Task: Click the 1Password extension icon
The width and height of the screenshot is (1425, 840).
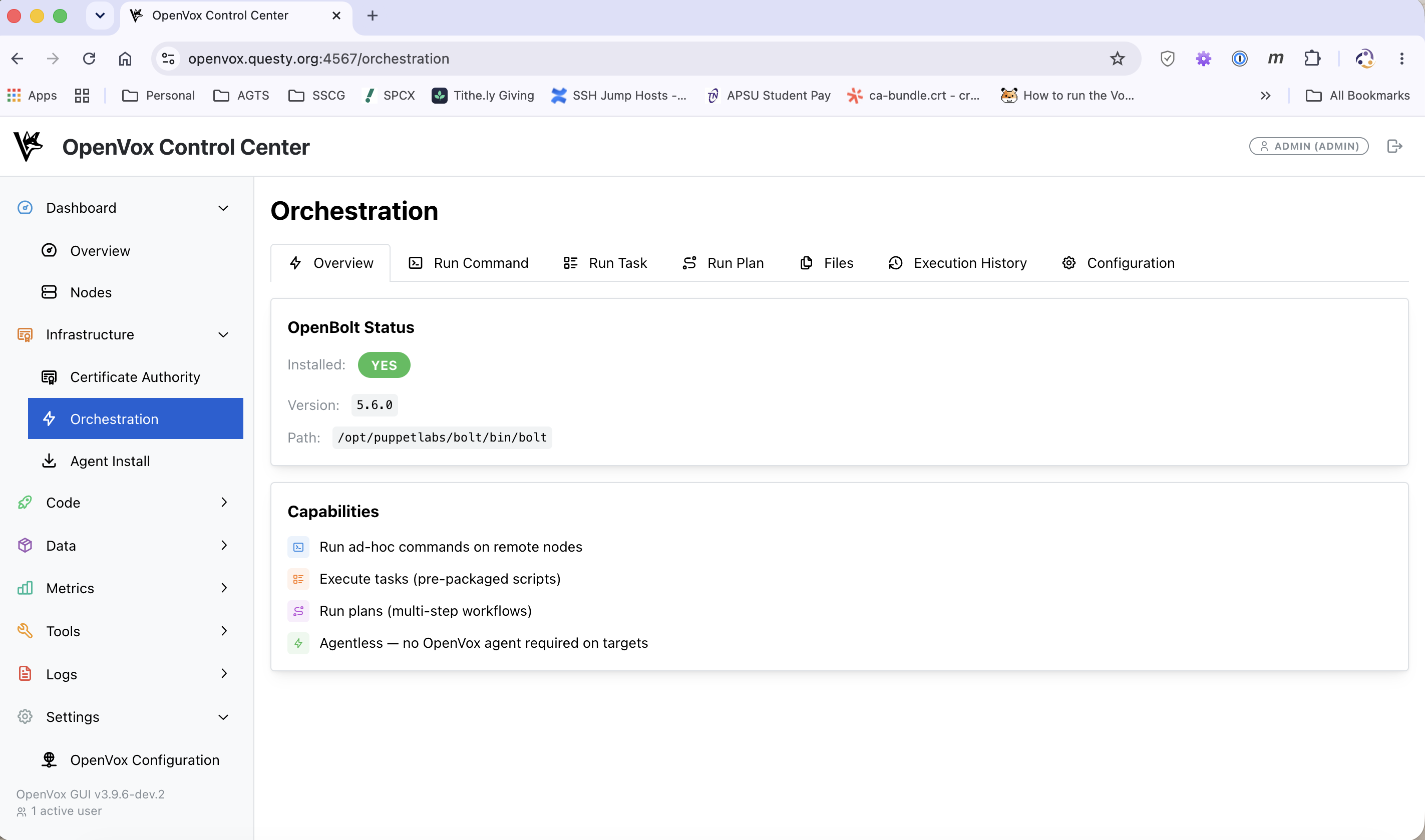Action: (x=1239, y=58)
